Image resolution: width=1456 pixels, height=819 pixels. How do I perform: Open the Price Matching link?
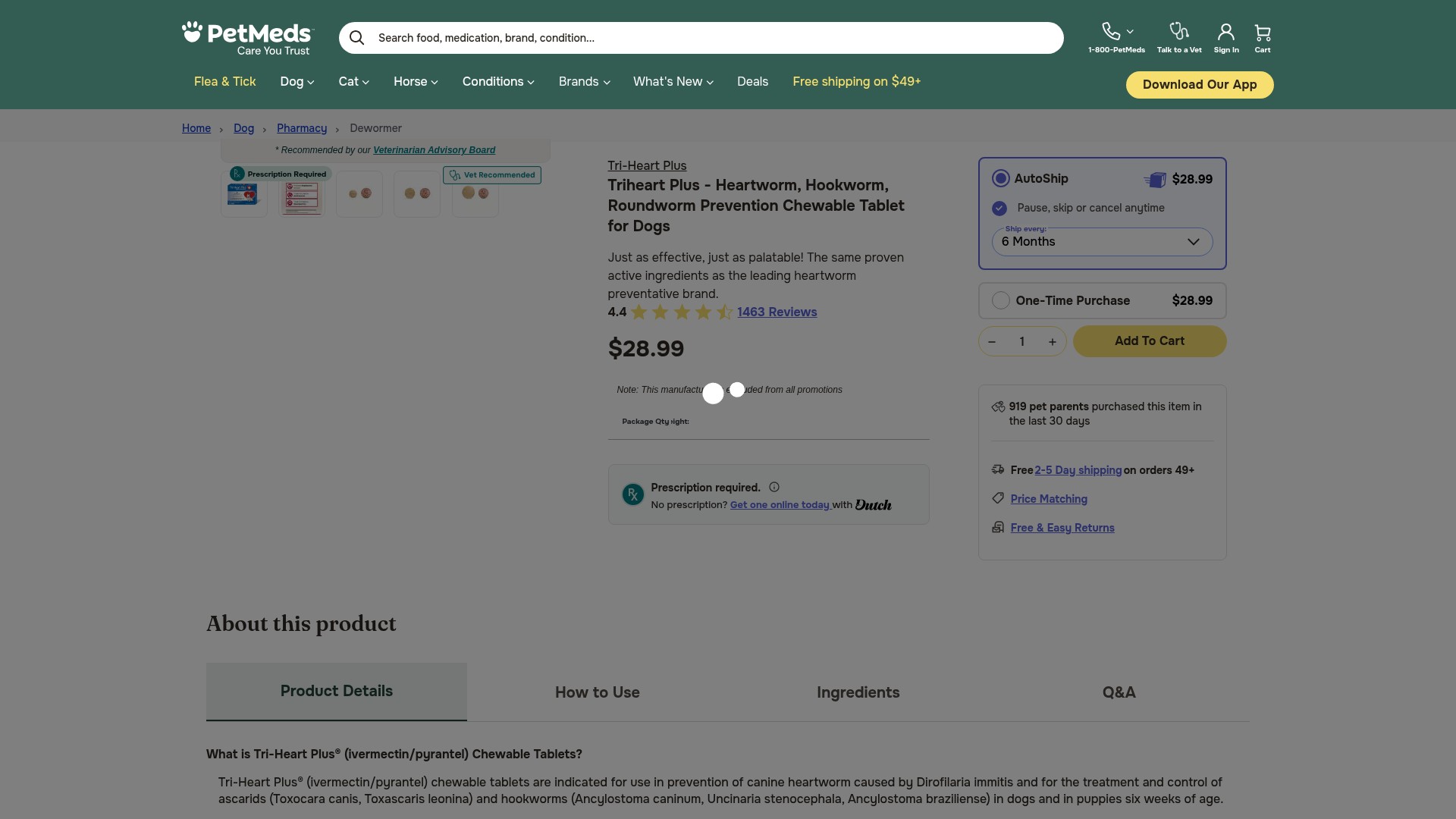pyautogui.click(x=1049, y=499)
